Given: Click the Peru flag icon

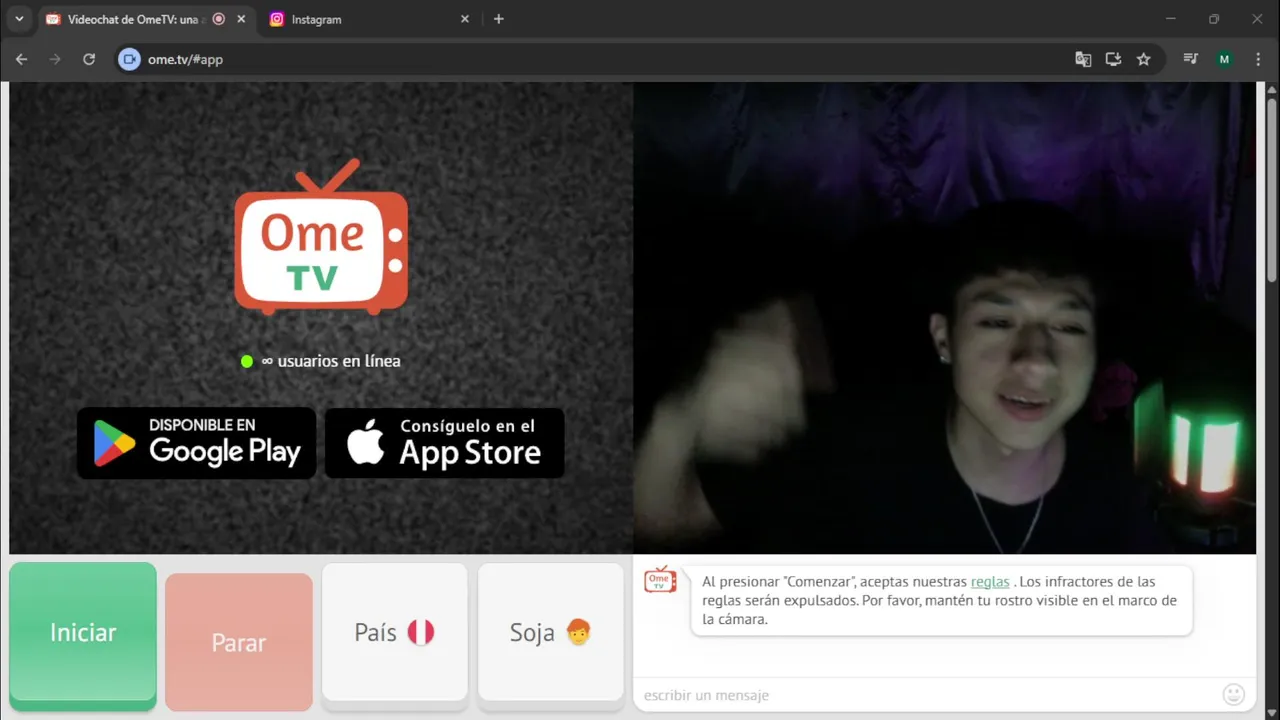Looking at the screenshot, I should point(421,632).
